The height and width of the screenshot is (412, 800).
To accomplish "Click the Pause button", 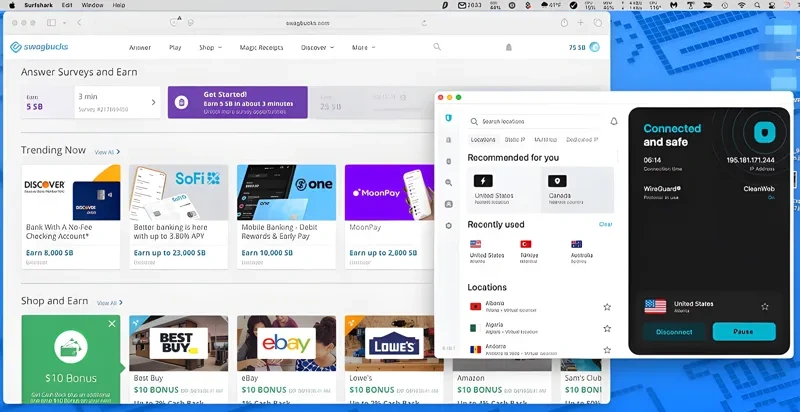I will 744,331.
